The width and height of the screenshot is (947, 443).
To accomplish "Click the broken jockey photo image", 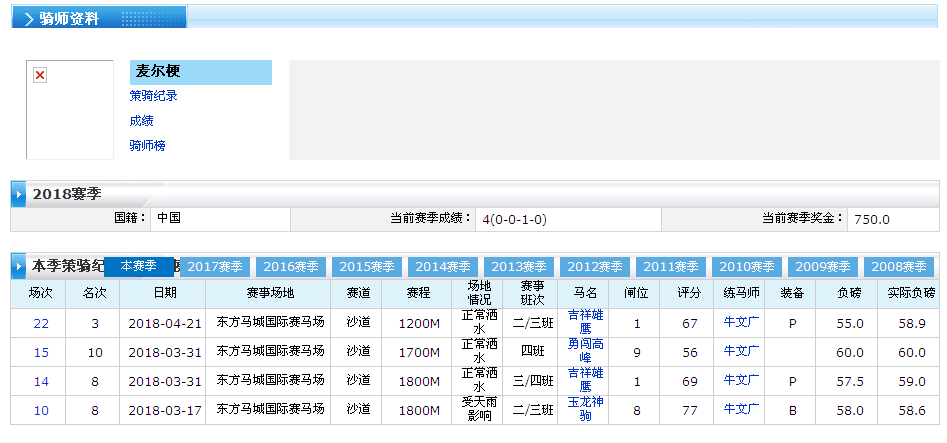I will (40, 75).
